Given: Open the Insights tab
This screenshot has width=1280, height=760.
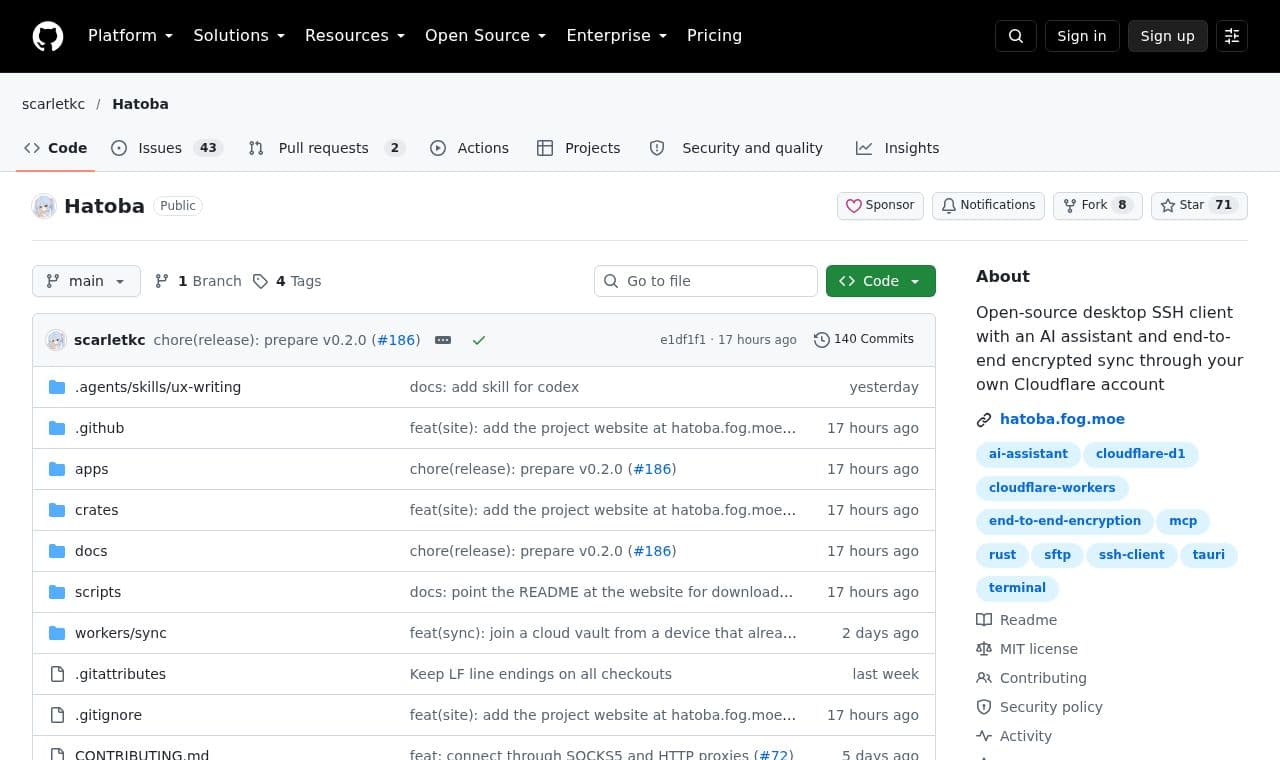Looking at the screenshot, I should (x=898, y=148).
